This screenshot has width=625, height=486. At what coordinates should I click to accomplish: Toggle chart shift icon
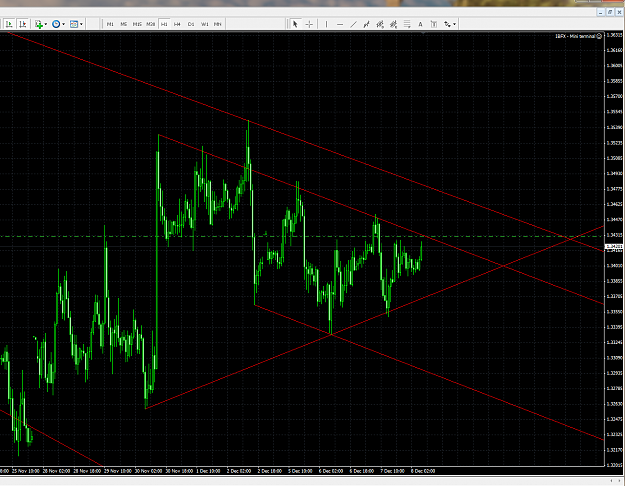click(x=23, y=24)
